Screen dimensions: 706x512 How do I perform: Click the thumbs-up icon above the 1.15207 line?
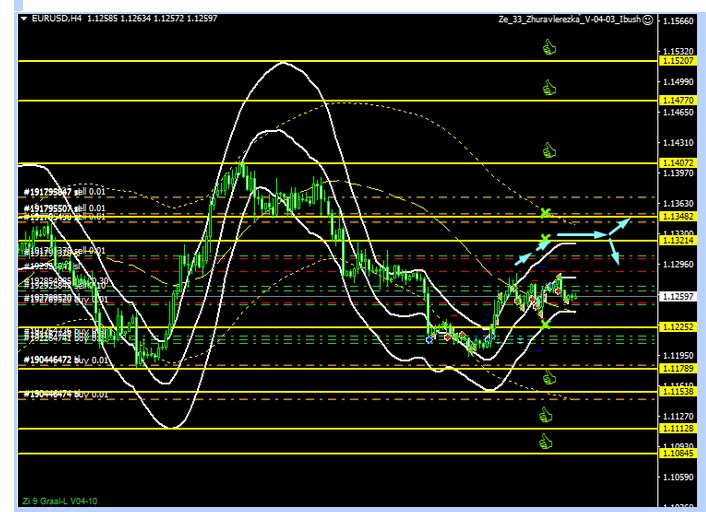click(x=548, y=46)
